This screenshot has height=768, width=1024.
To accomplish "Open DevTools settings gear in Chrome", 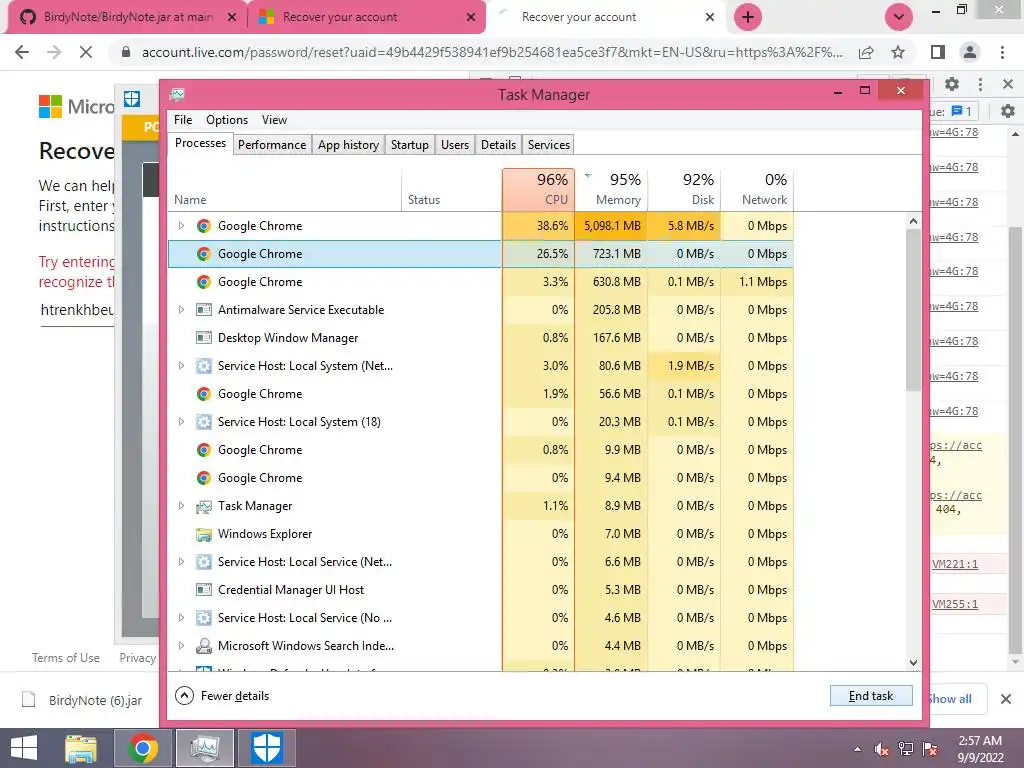I will [x=952, y=84].
